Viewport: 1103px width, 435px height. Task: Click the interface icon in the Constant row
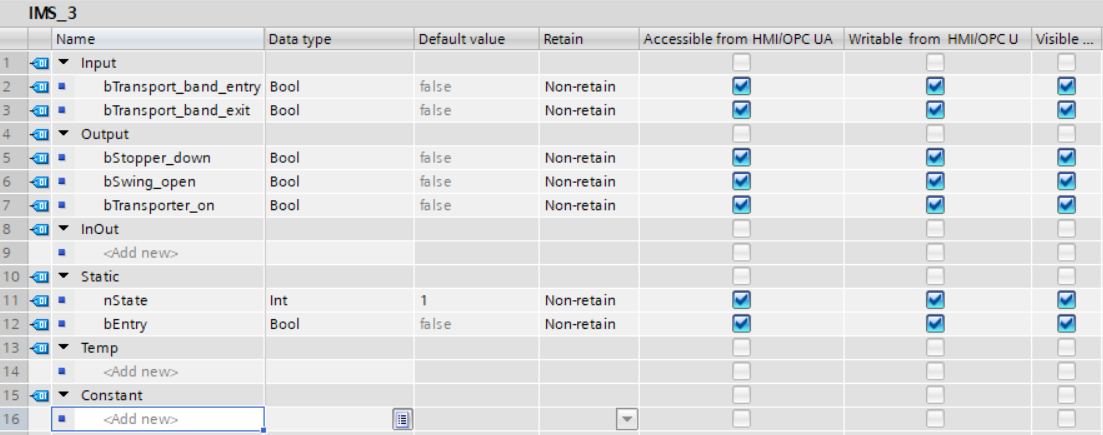click(x=39, y=395)
